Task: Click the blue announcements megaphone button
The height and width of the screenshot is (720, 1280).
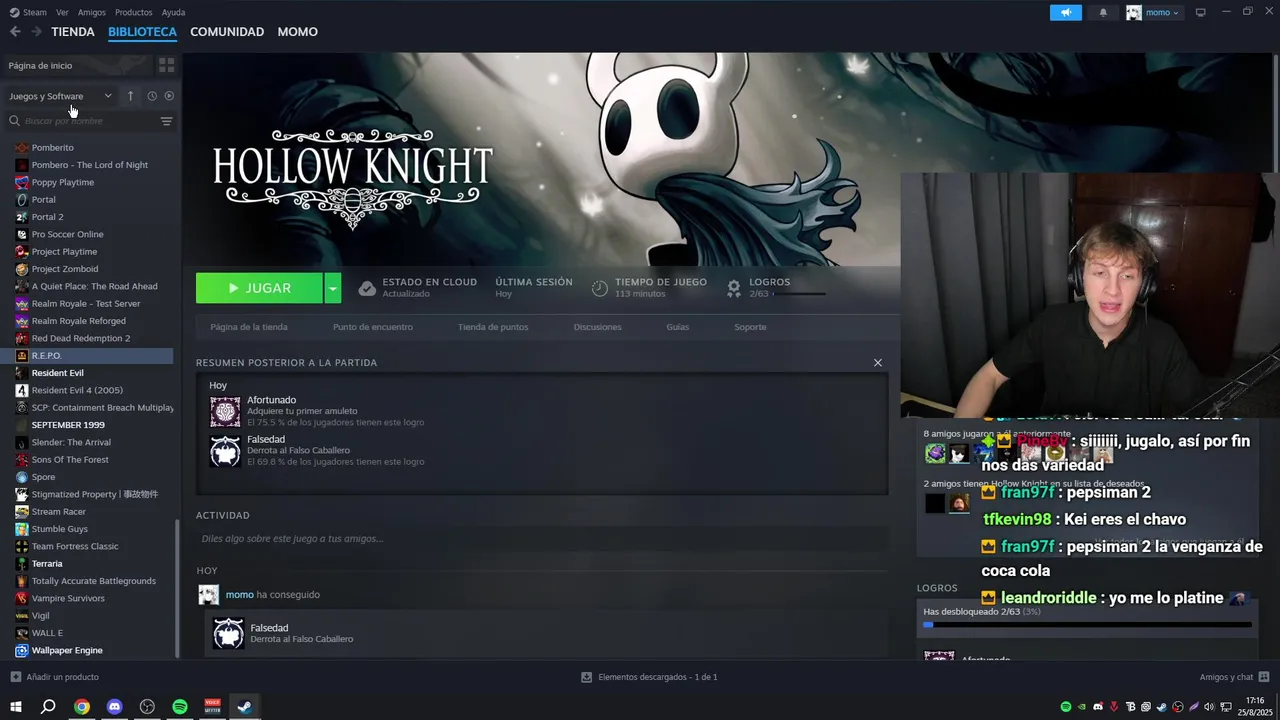Action: tap(1066, 12)
